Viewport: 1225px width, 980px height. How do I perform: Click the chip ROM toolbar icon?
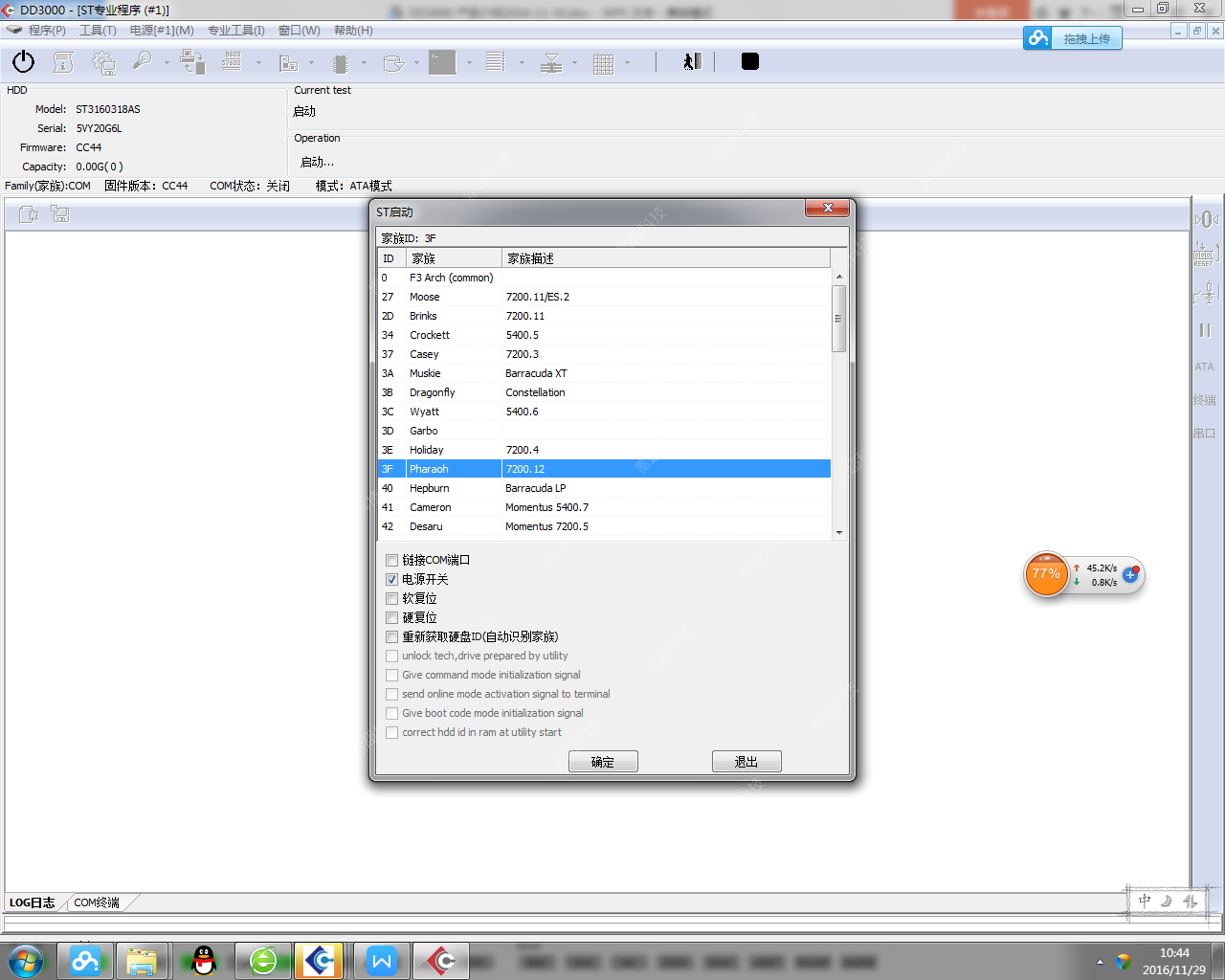pos(341,64)
